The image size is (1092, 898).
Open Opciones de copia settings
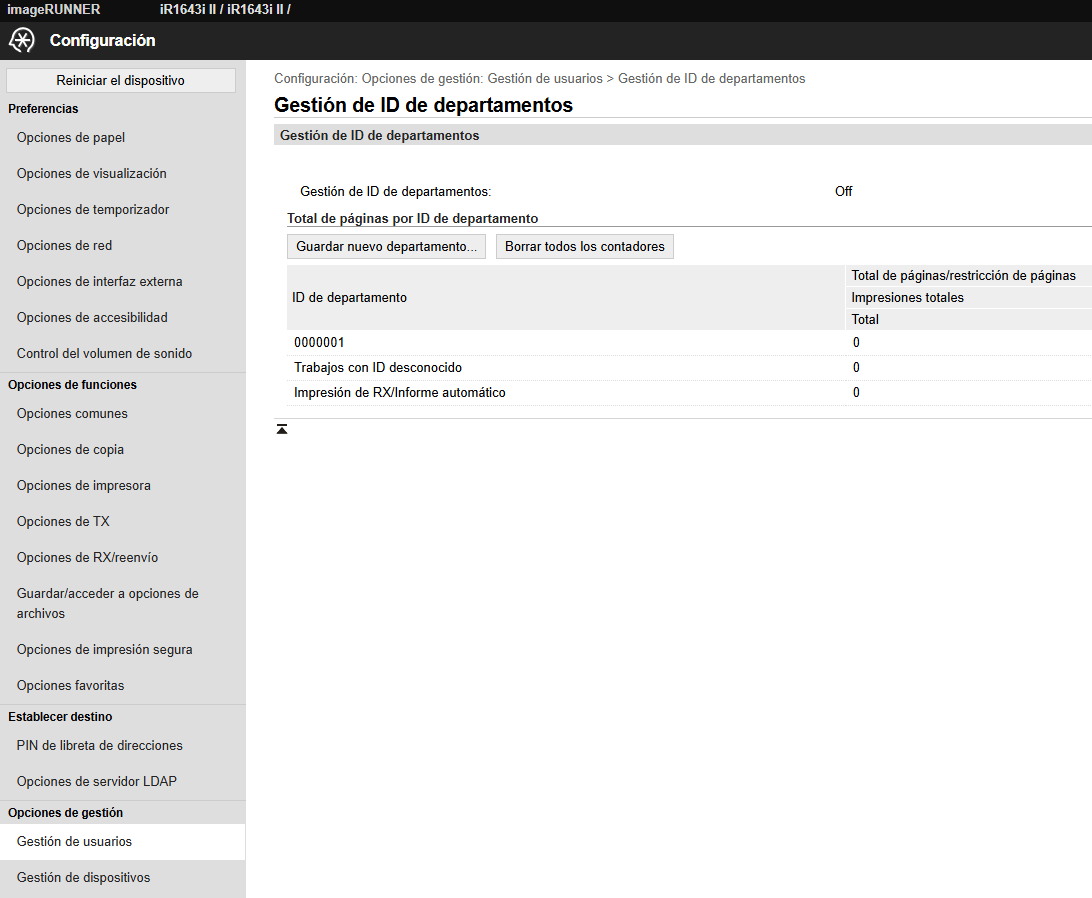70,449
